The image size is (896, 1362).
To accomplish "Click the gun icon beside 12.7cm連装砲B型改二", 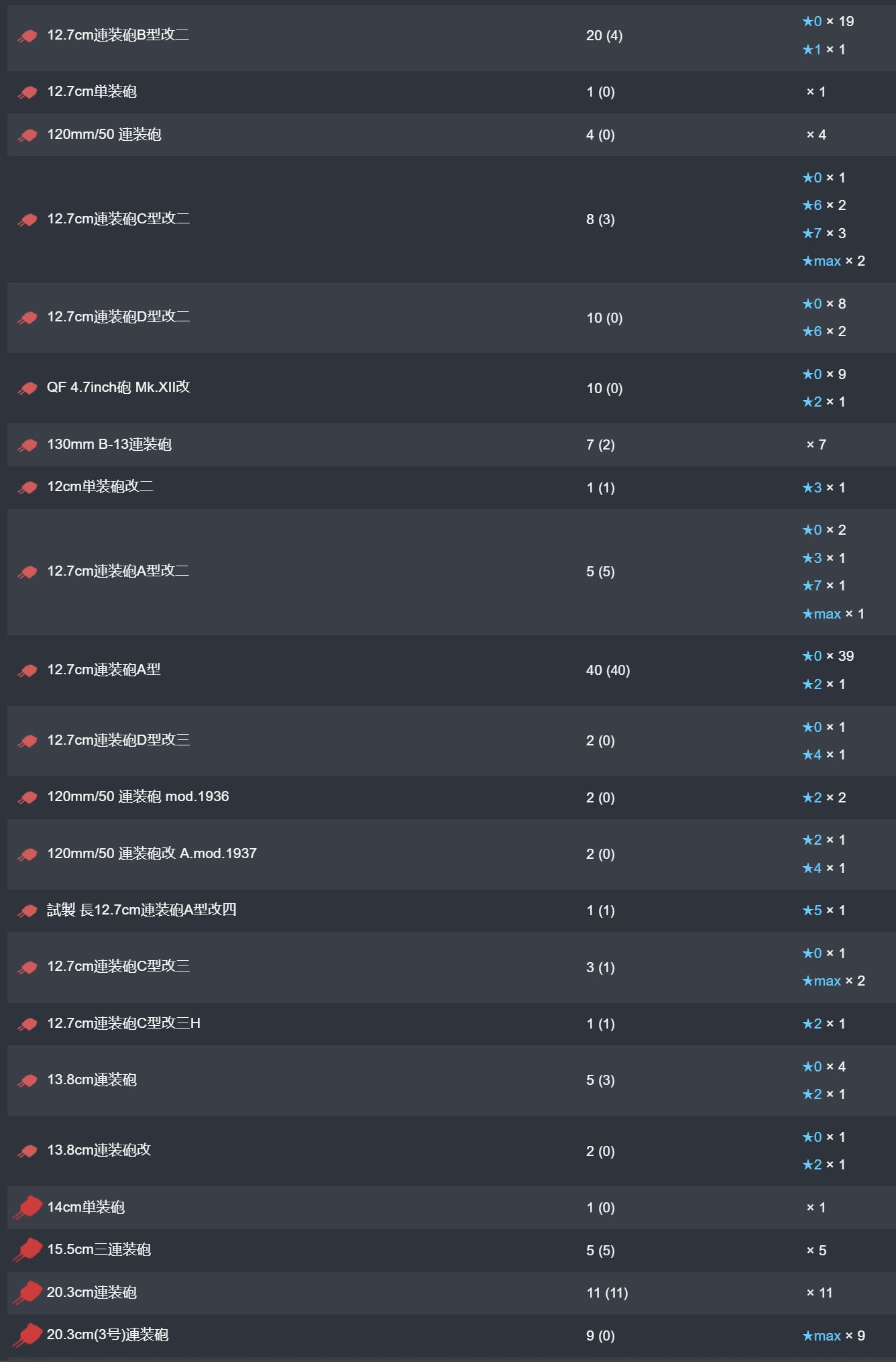I will tap(27, 36).
